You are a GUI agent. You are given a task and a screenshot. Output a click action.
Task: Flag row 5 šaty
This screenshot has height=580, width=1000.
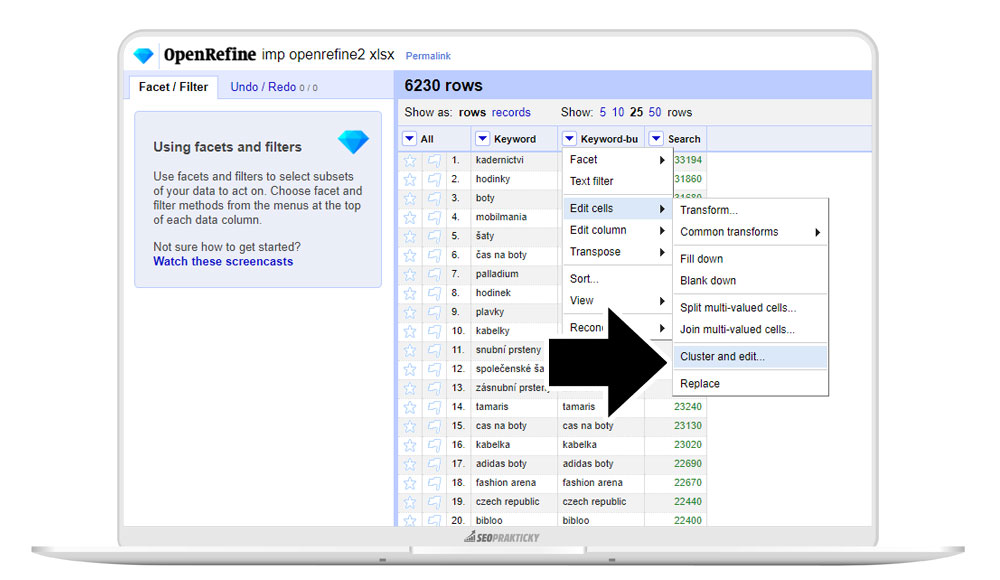[434, 236]
